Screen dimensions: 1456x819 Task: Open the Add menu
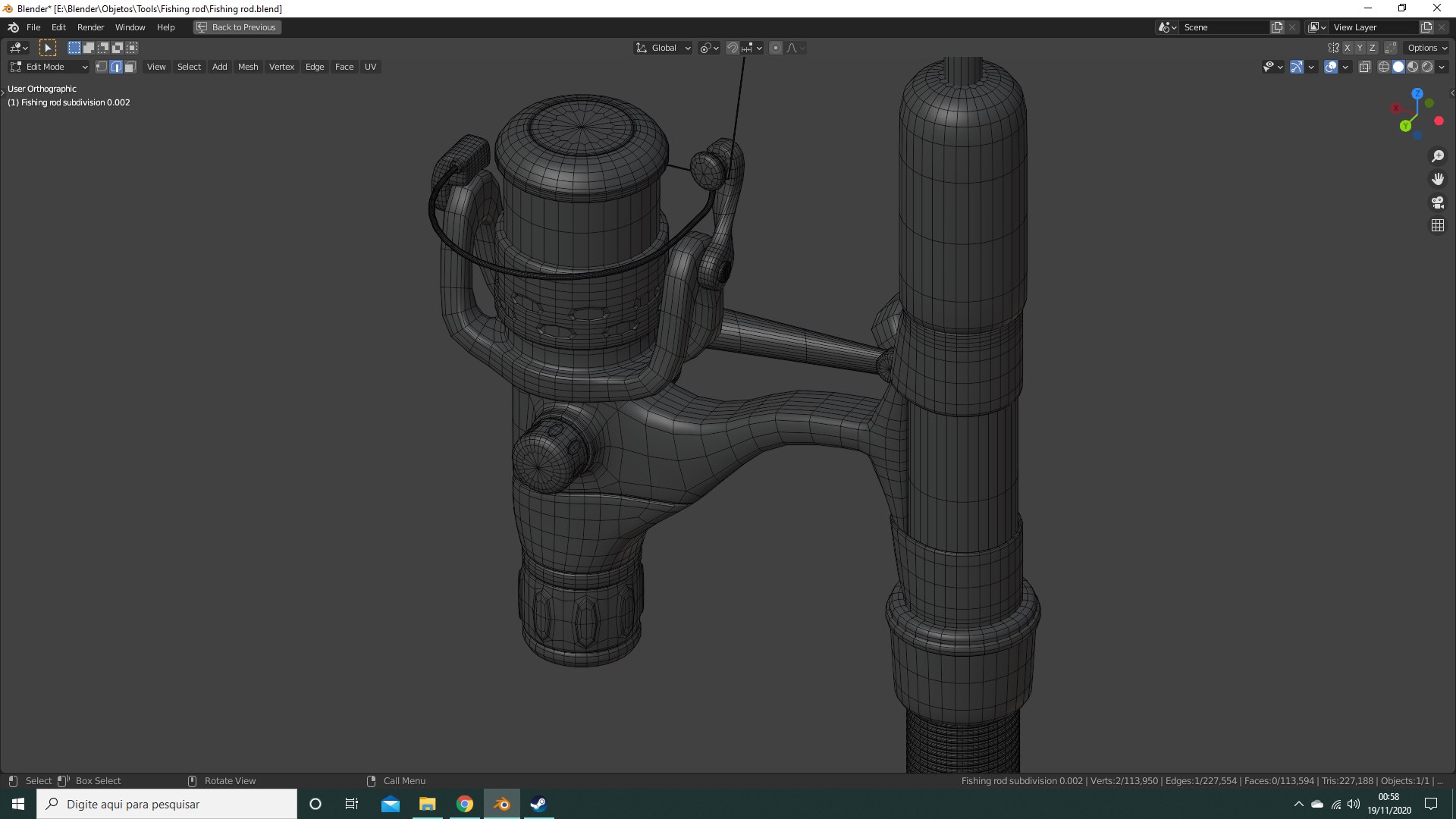tap(219, 67)
